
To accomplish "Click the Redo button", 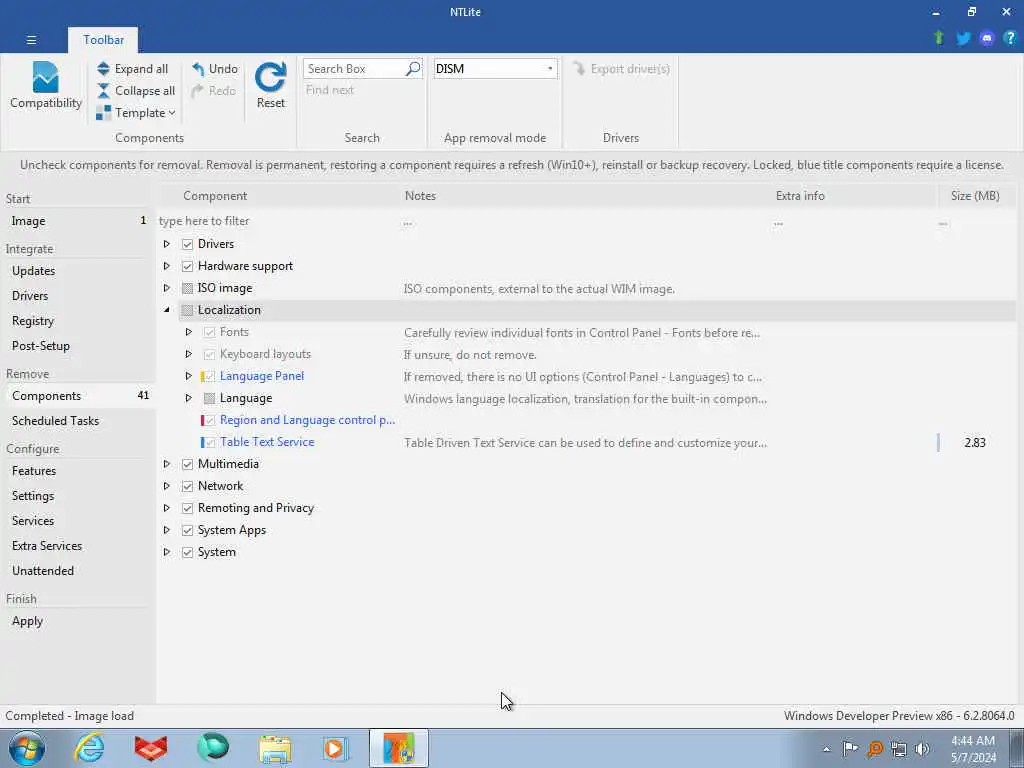I will pos(214,91).
